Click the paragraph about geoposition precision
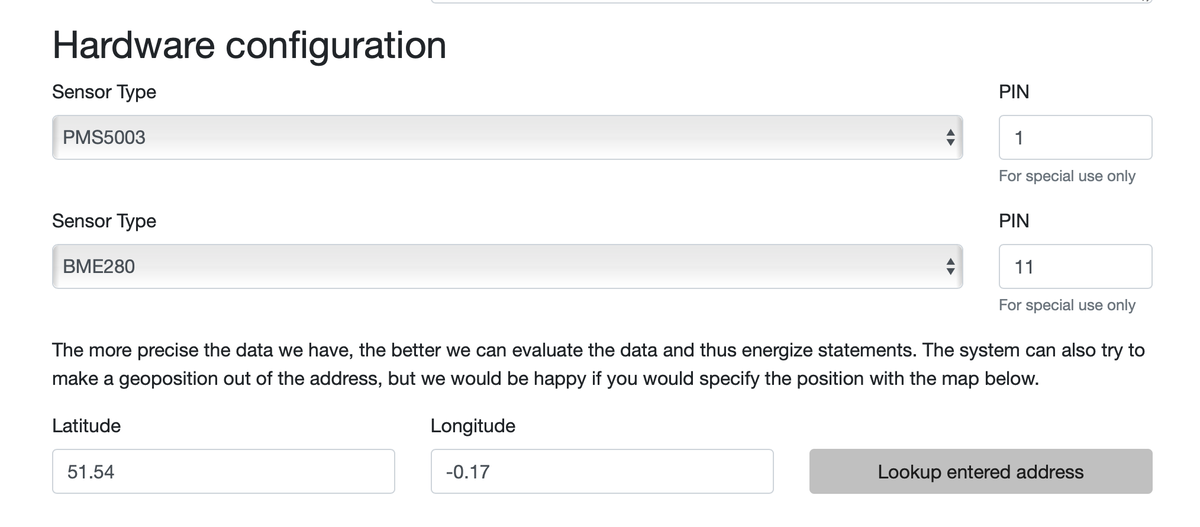The image size is (1200, 527). [598, 365]
